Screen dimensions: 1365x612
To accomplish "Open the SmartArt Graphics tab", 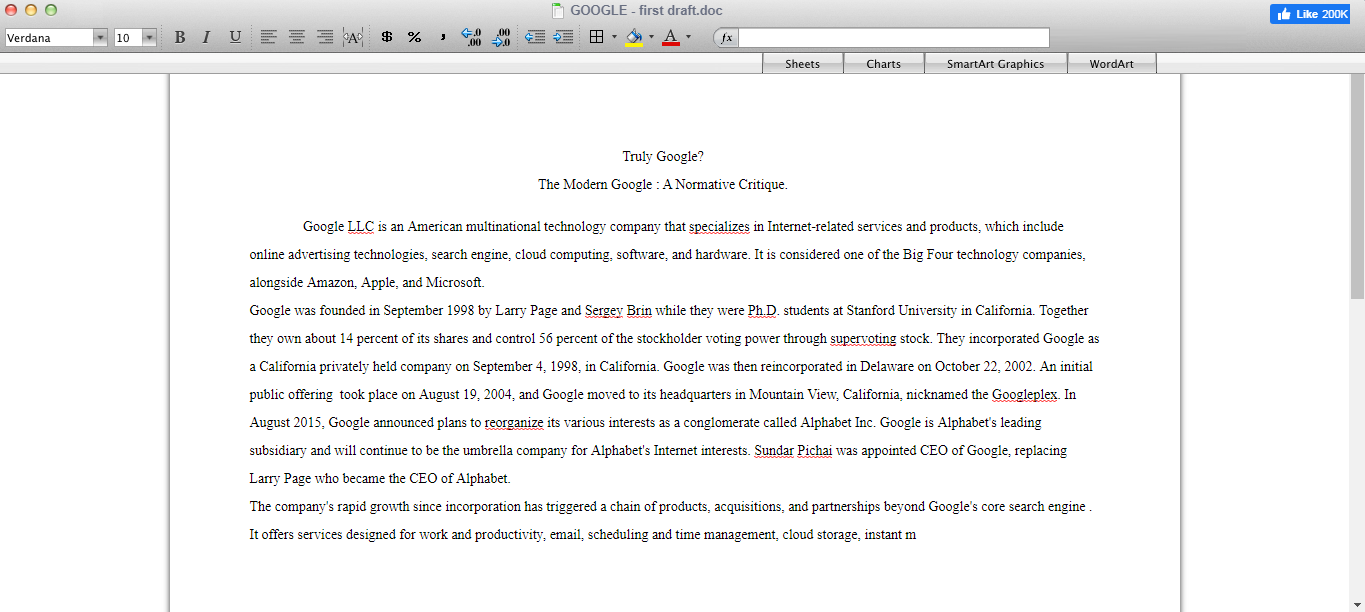I will [995, 63].
